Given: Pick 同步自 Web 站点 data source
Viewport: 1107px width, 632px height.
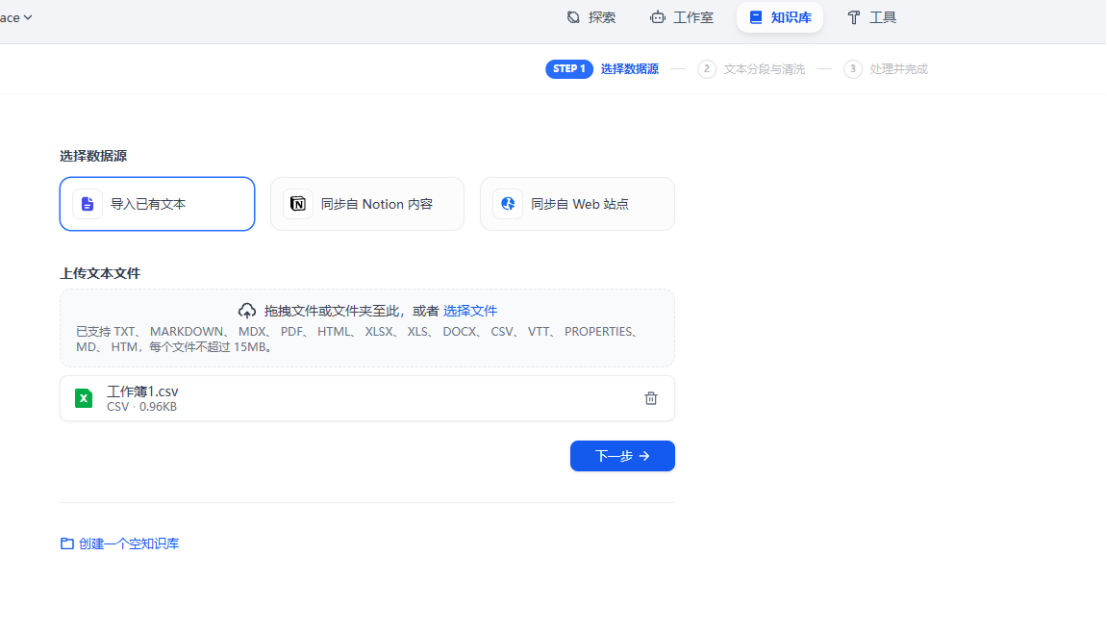Looking at the screenshot, I should [x=577, y=204].
